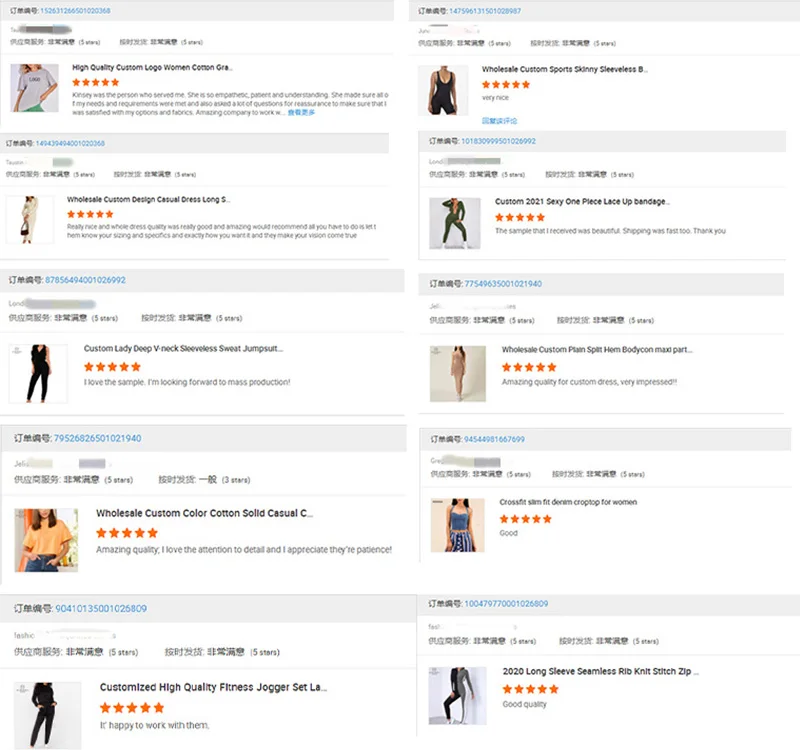This screenshot has height=750, width=800.
Task: Open order number 77549635001021940
Action: tap(503, 284)
